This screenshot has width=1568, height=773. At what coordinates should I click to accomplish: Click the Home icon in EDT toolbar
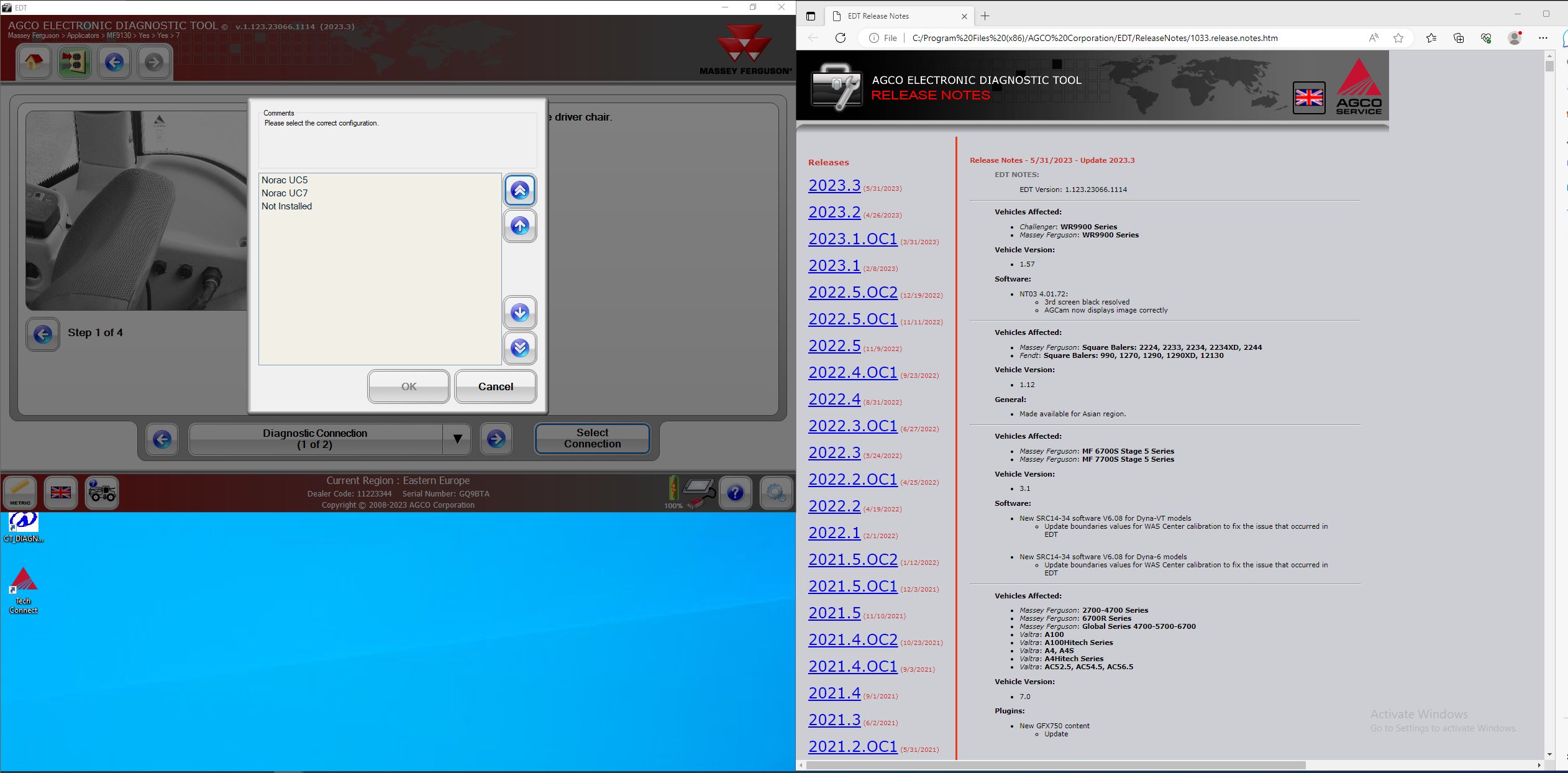[34, 62]
